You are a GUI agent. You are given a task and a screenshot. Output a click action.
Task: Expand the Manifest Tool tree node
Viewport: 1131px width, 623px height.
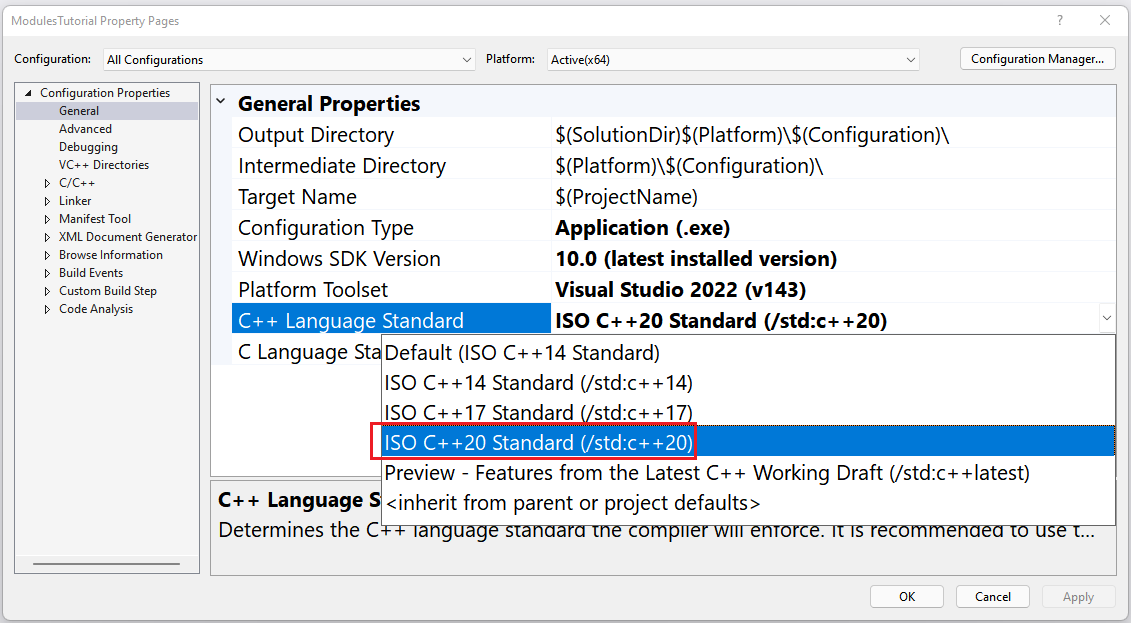click(45, 218)
